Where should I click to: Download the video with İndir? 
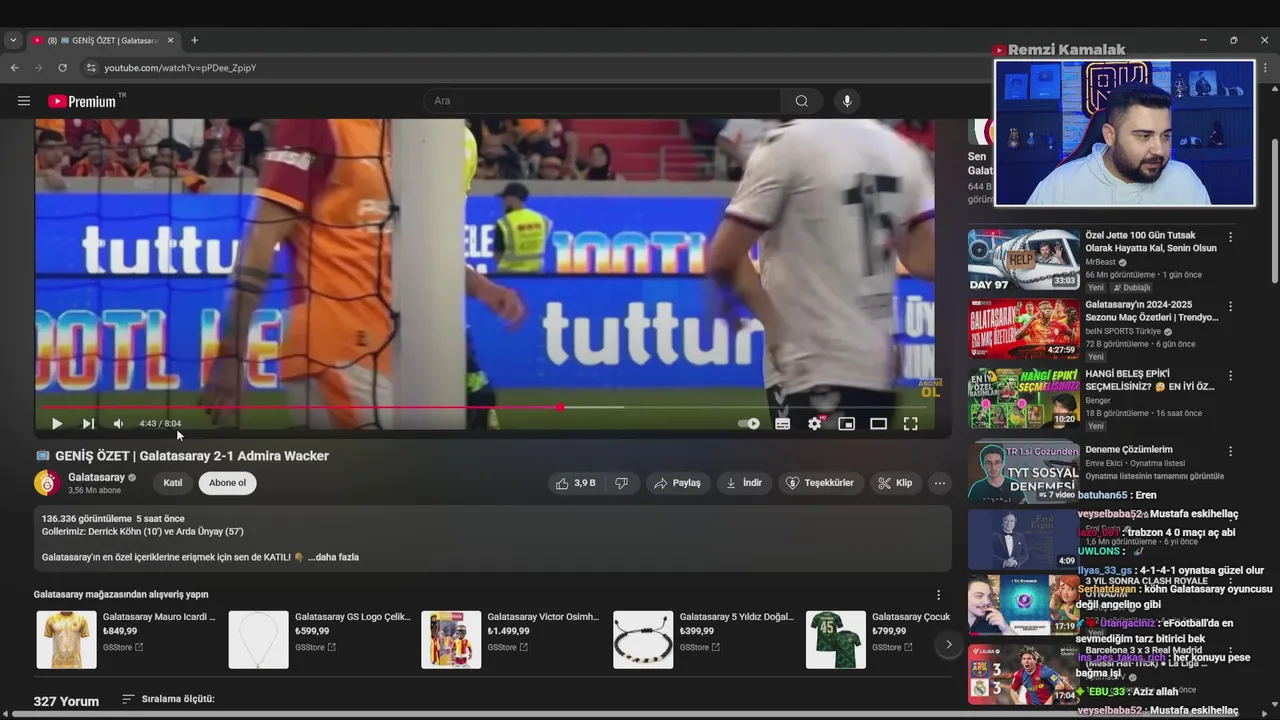(x=744, y=483)
